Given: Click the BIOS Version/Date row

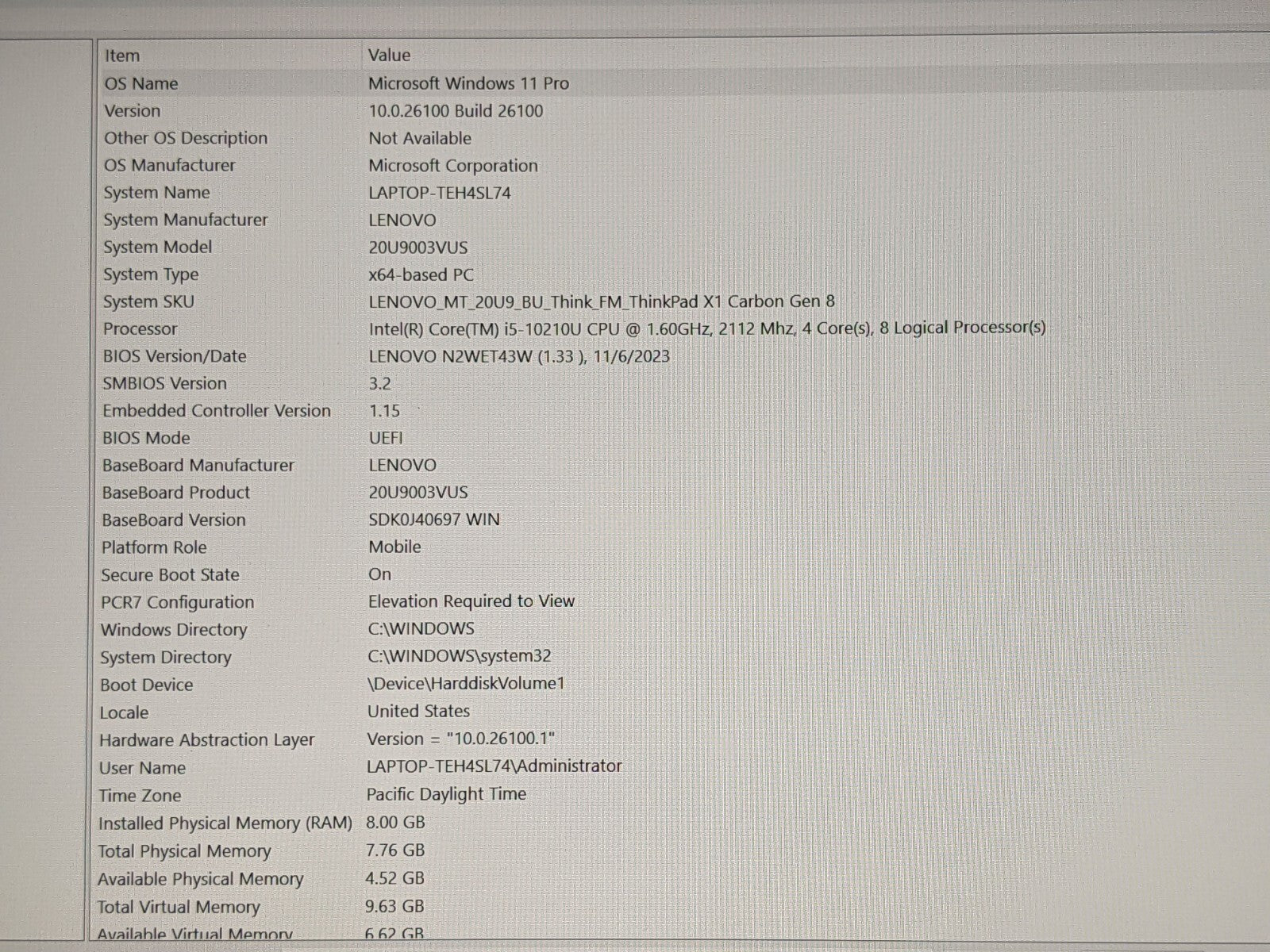Looking at the screenshot, I should coord(175,356).
